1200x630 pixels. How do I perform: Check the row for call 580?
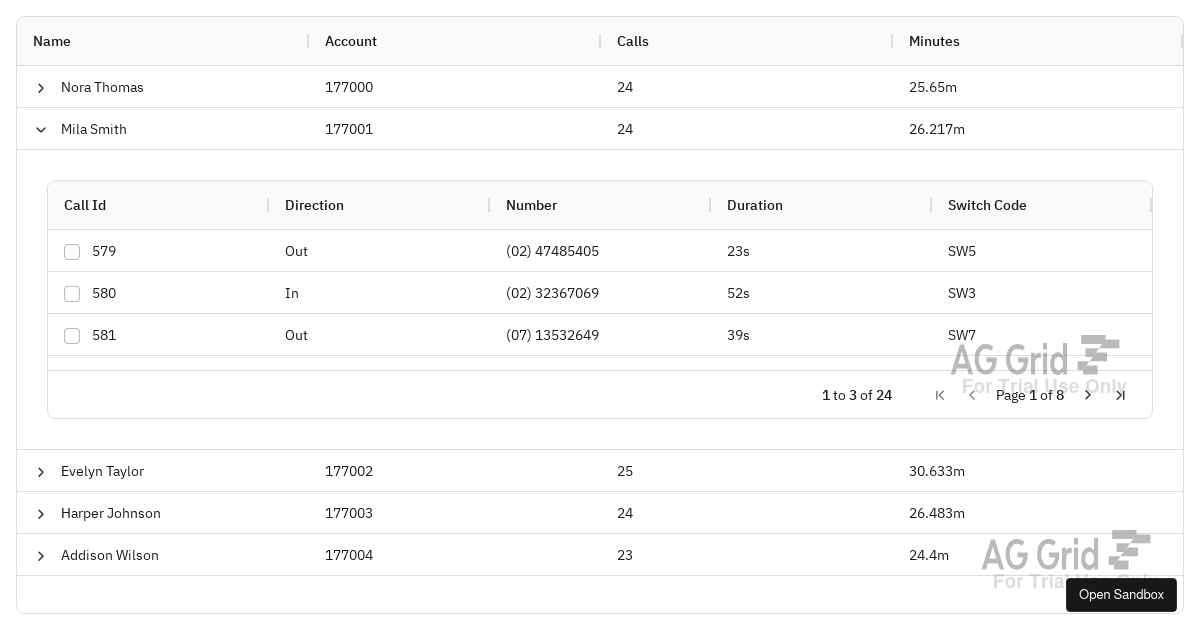[x=72, y=294]
